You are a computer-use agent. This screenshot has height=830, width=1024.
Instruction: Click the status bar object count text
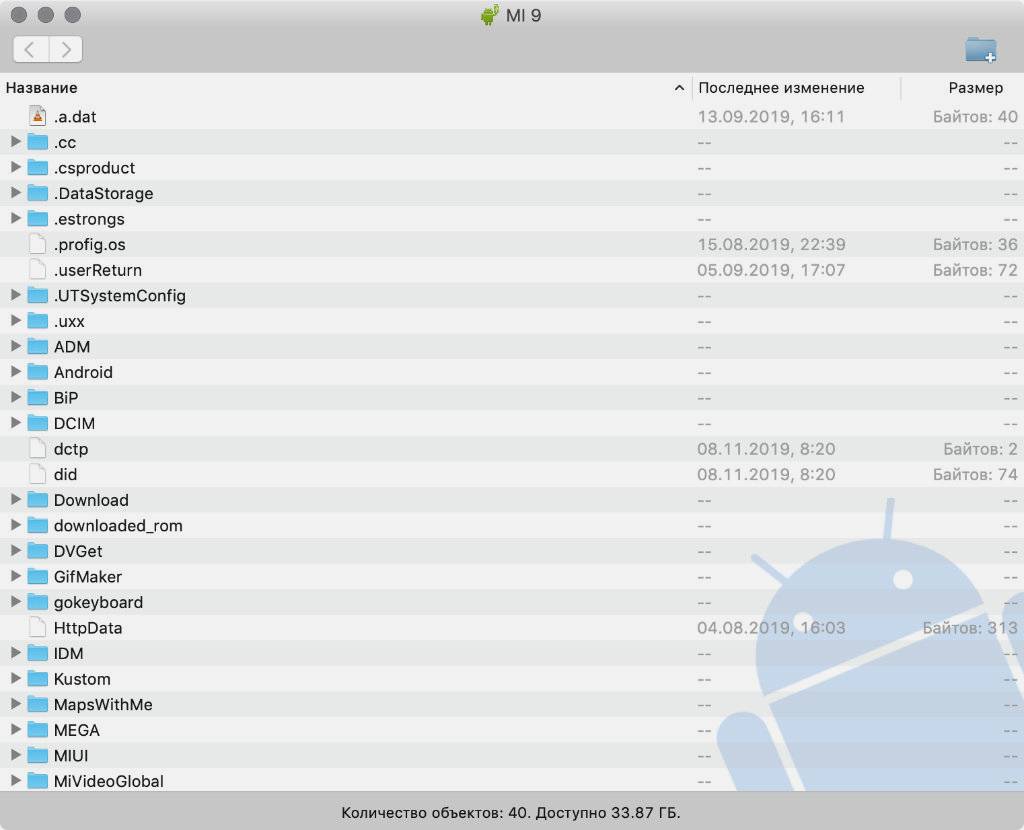coord(511,813)
